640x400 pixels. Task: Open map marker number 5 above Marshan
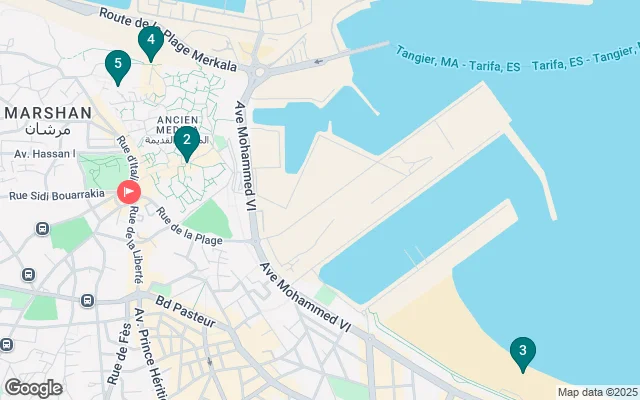(x=118, y=68)
